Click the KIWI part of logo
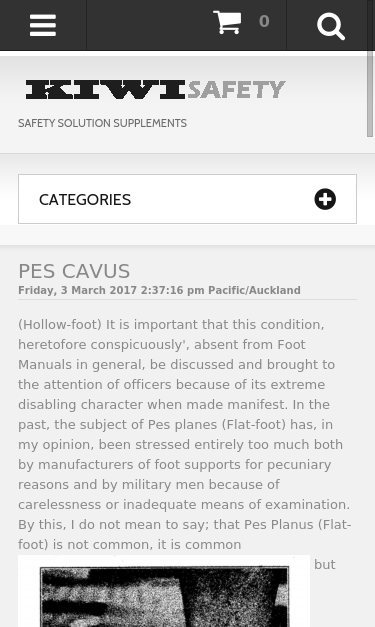The width and height of the screenshot is (375, 627). coord(106,90)
